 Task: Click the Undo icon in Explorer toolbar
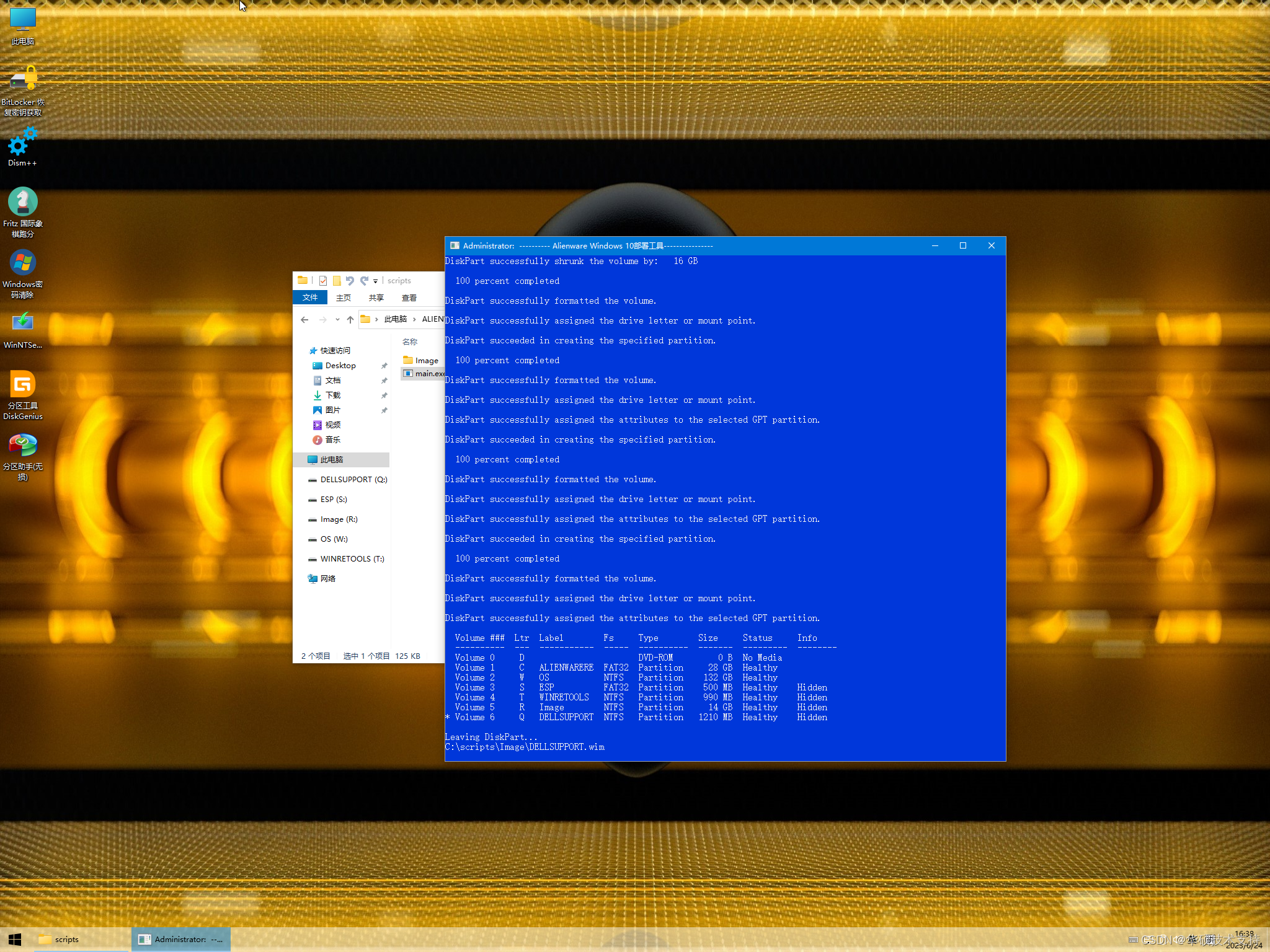point(350,281)
